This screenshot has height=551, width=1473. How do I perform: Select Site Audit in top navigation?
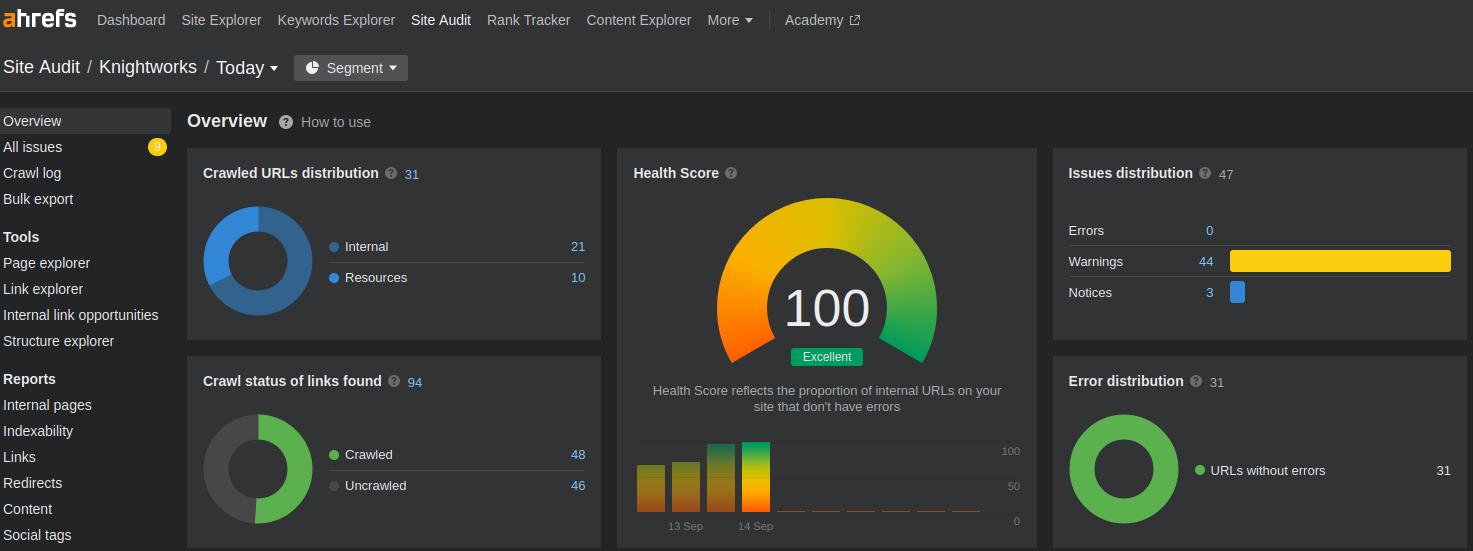[441, 20]
